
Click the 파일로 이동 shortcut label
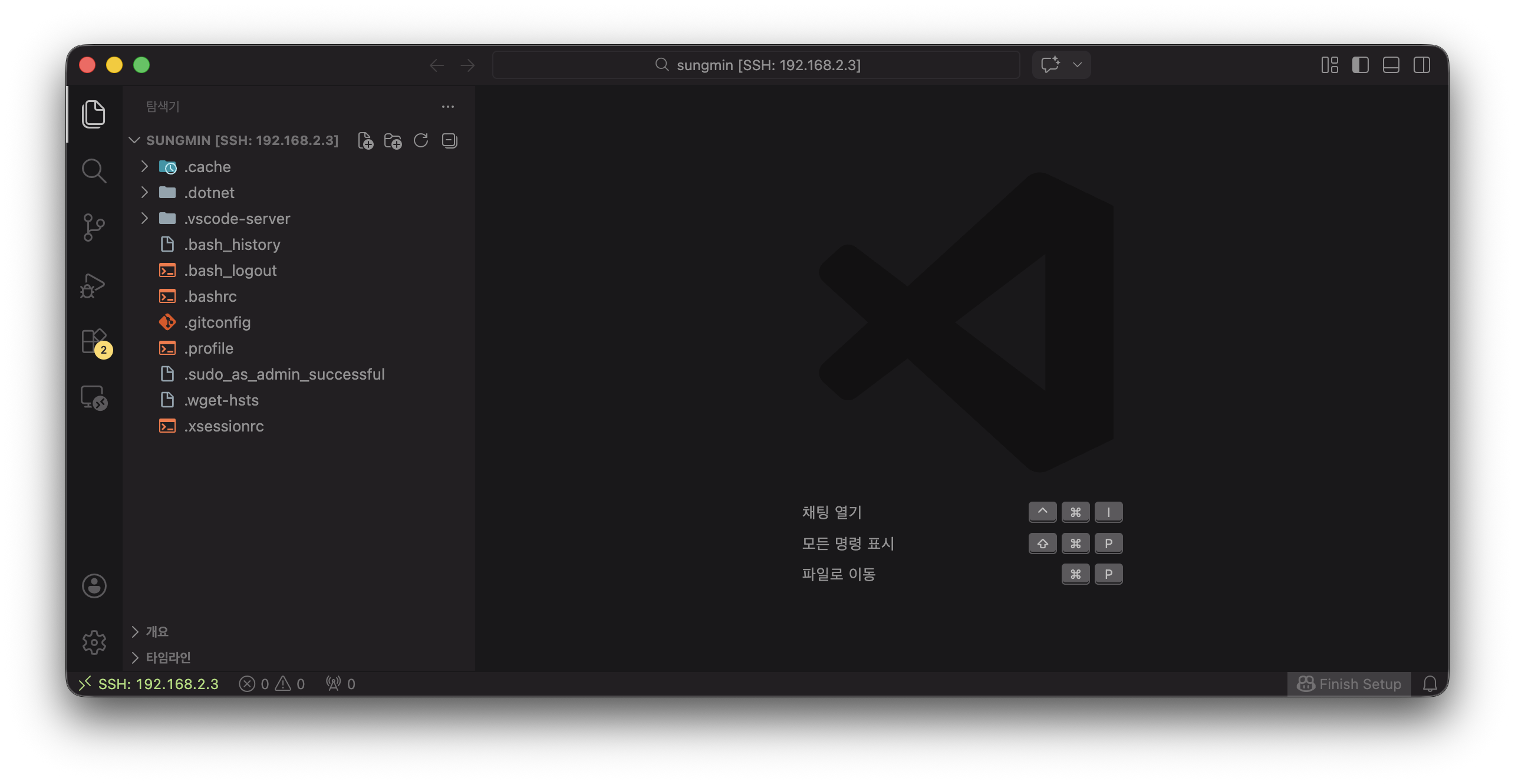point(839,574)
